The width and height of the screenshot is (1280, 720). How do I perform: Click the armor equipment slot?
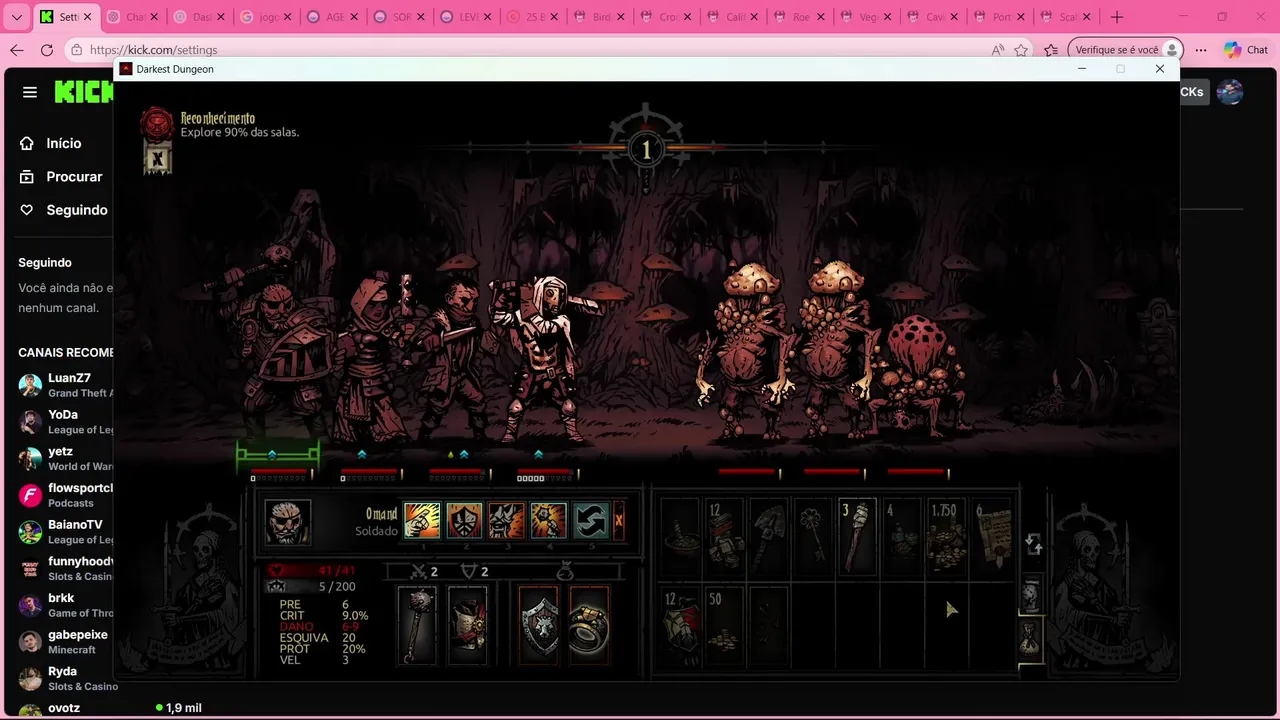point(467,625)
